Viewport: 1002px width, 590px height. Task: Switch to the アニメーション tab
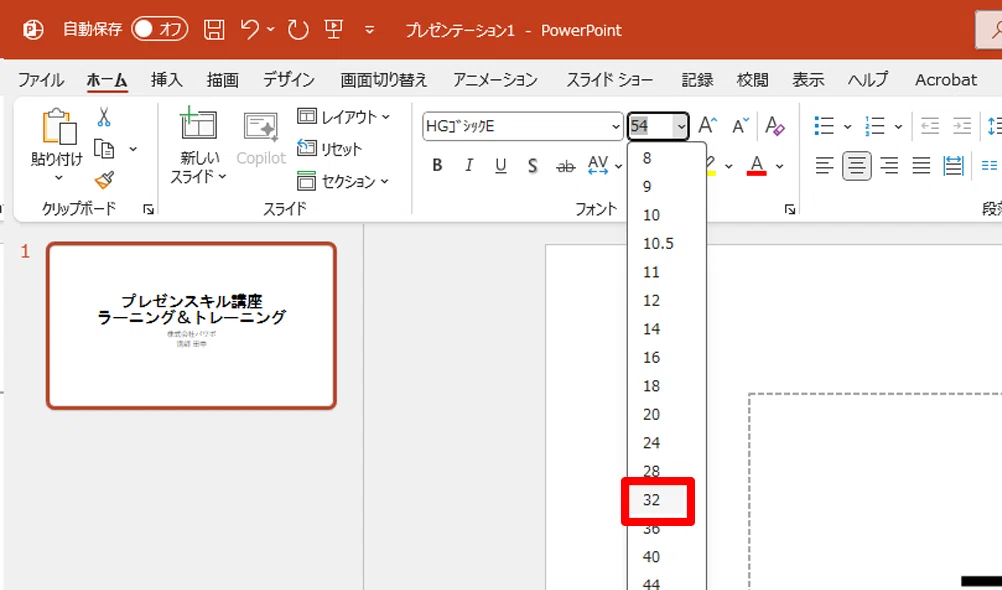pos(495,80)
